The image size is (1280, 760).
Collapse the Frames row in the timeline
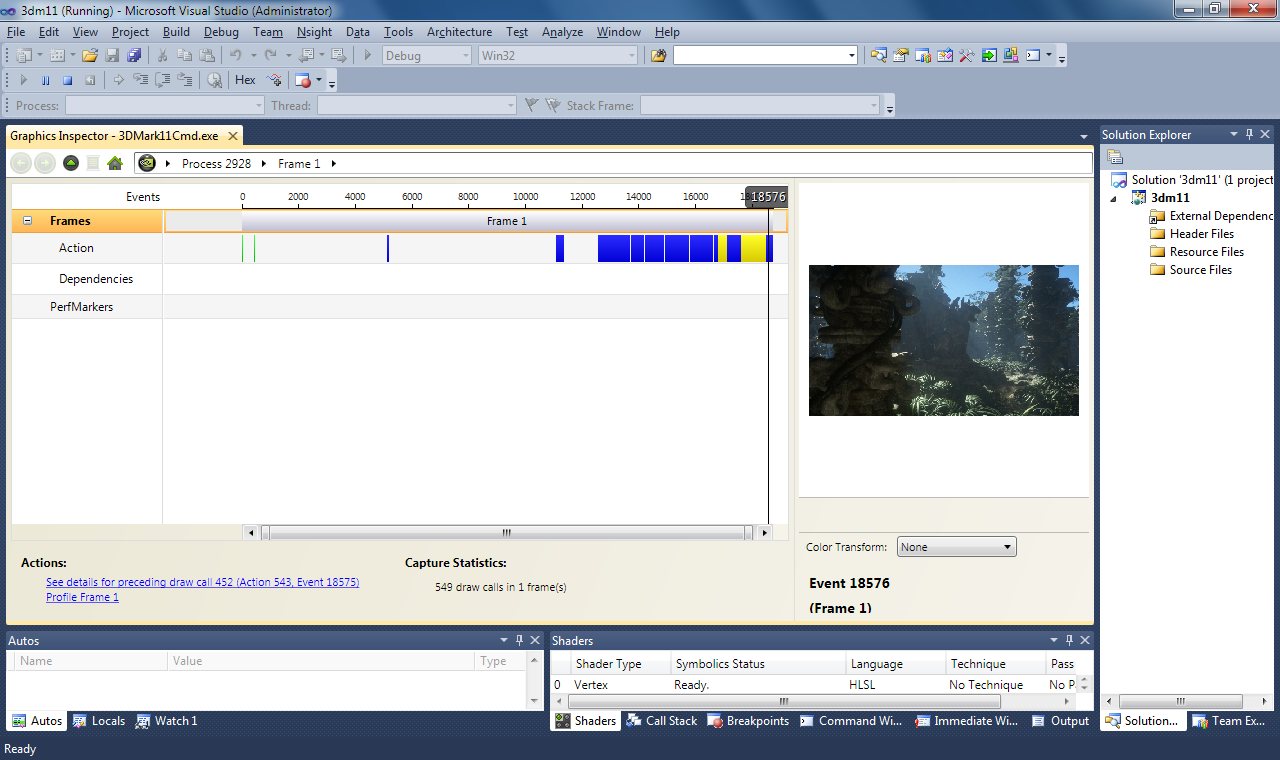pyautogui.click(x=27, y=221)
